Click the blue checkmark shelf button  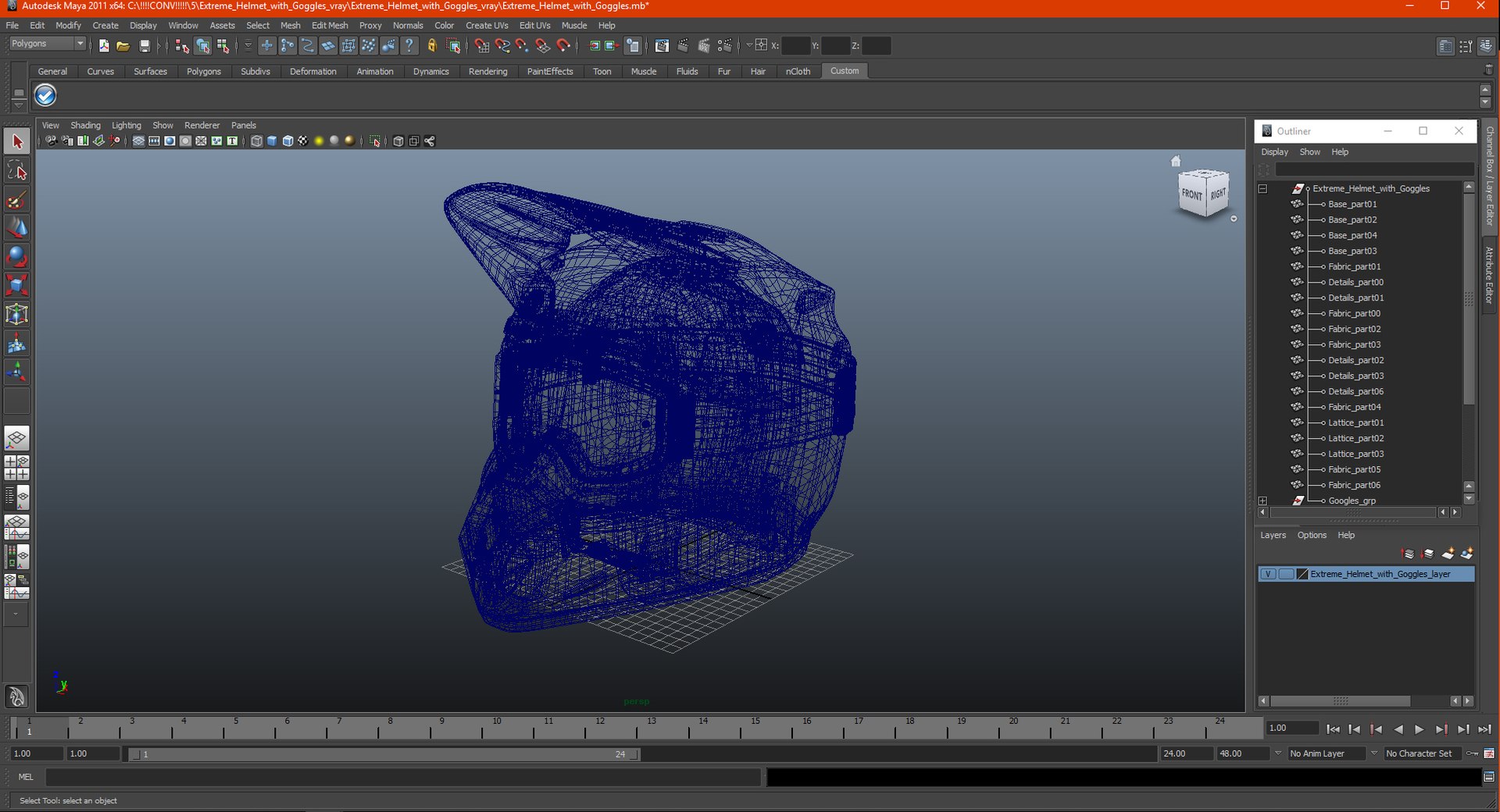45,95
